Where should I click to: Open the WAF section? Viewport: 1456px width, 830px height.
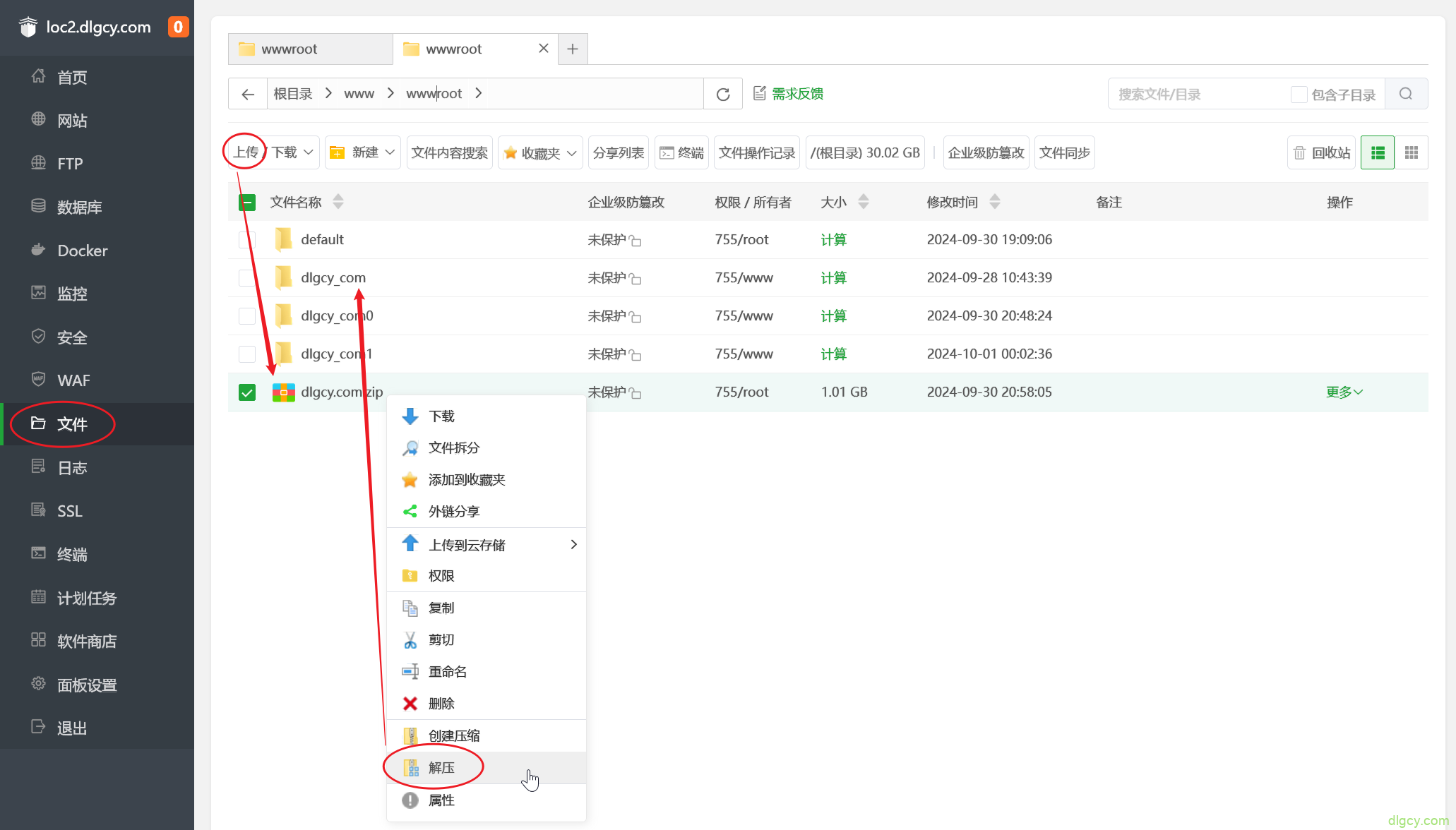97,380
